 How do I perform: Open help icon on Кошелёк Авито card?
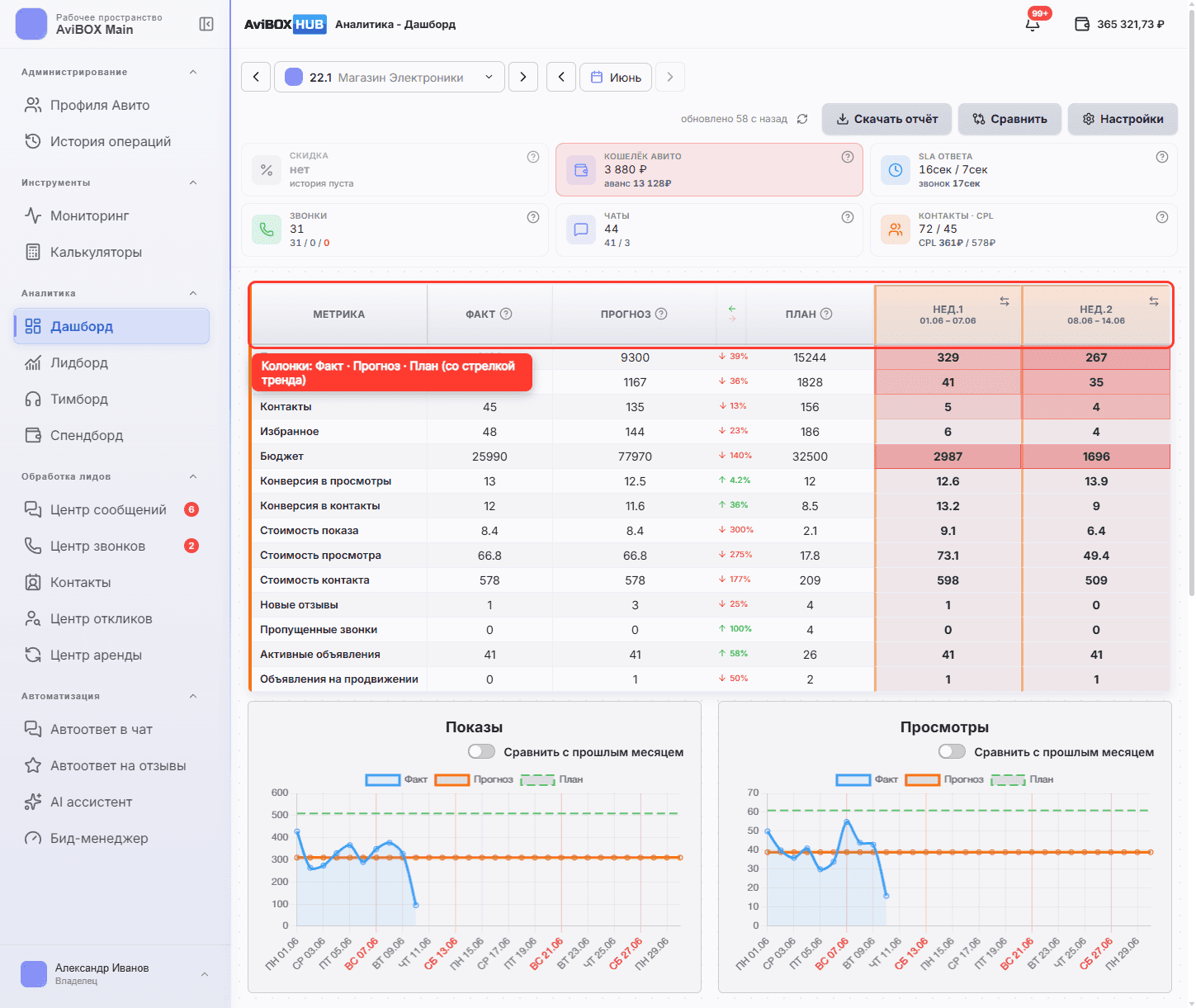(847, 157)
